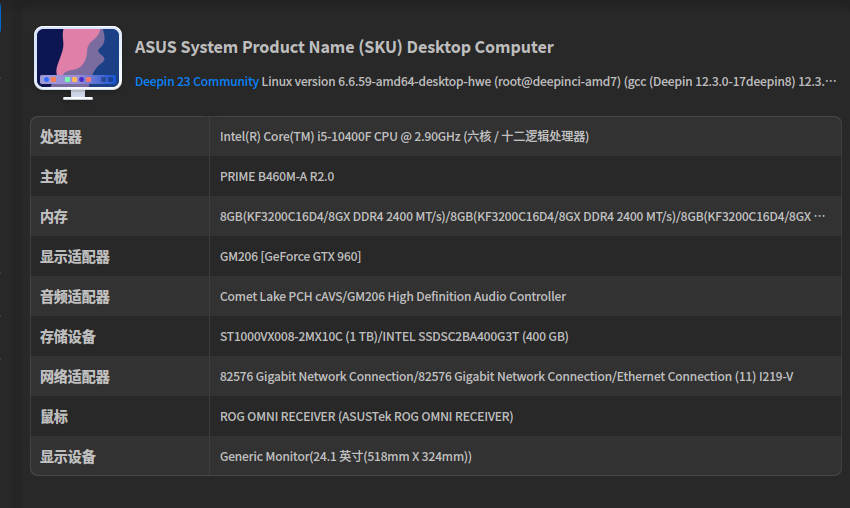Viewport: 850px width, 508px height.
Task: Select the 网络适配器 row label
Action: pos(75,377)
